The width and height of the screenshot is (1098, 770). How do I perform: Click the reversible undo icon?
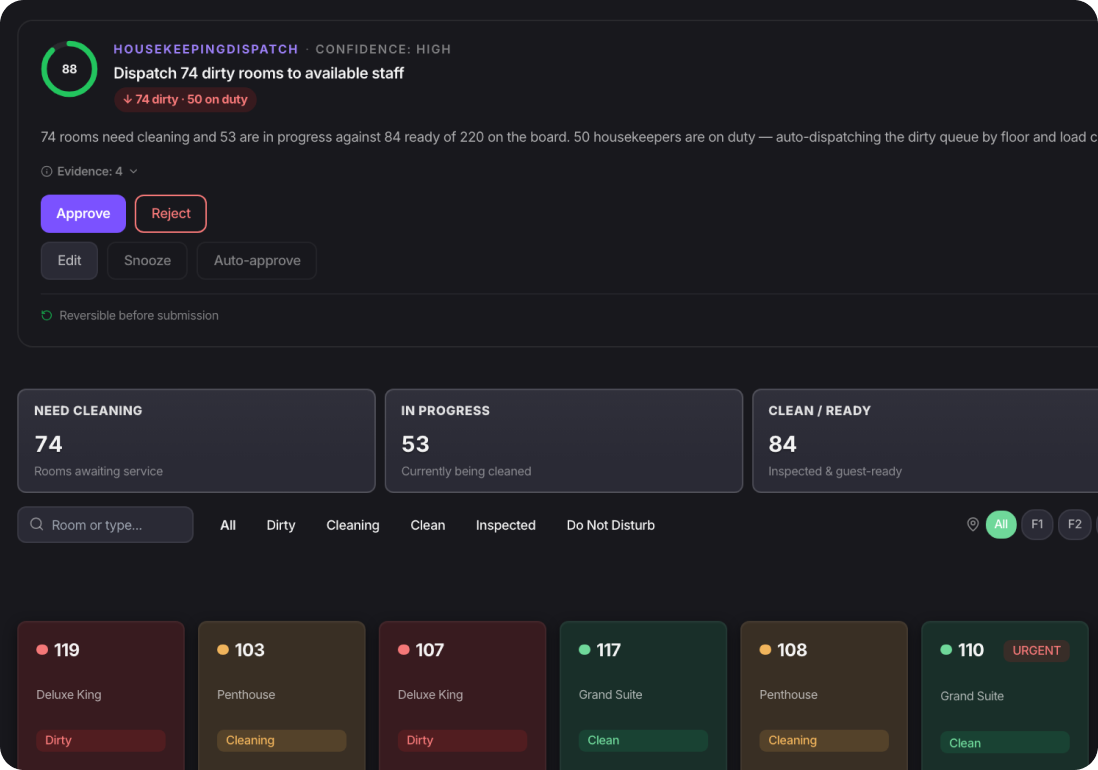(x=47, y=316)
